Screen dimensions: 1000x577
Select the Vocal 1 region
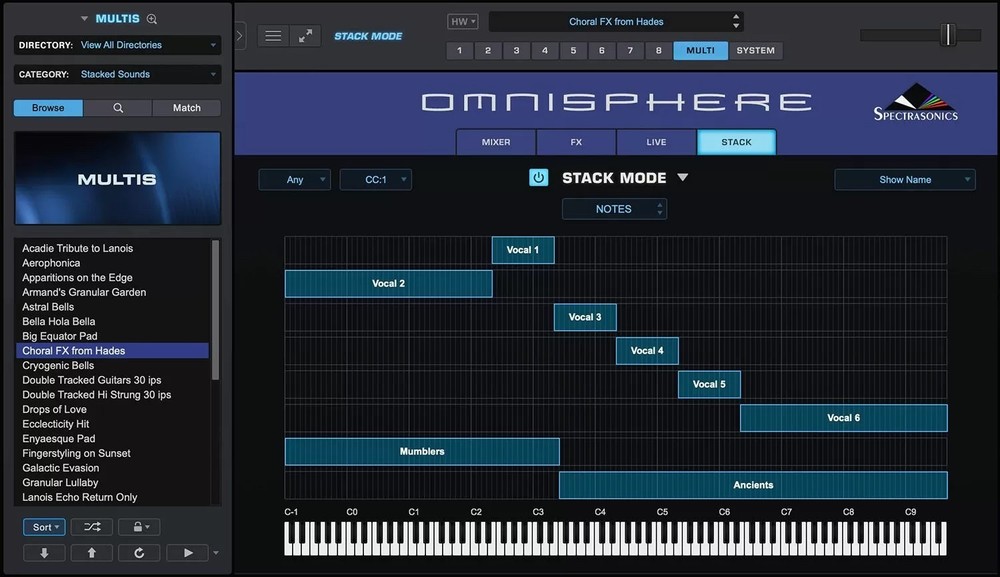tap(523, 250)
